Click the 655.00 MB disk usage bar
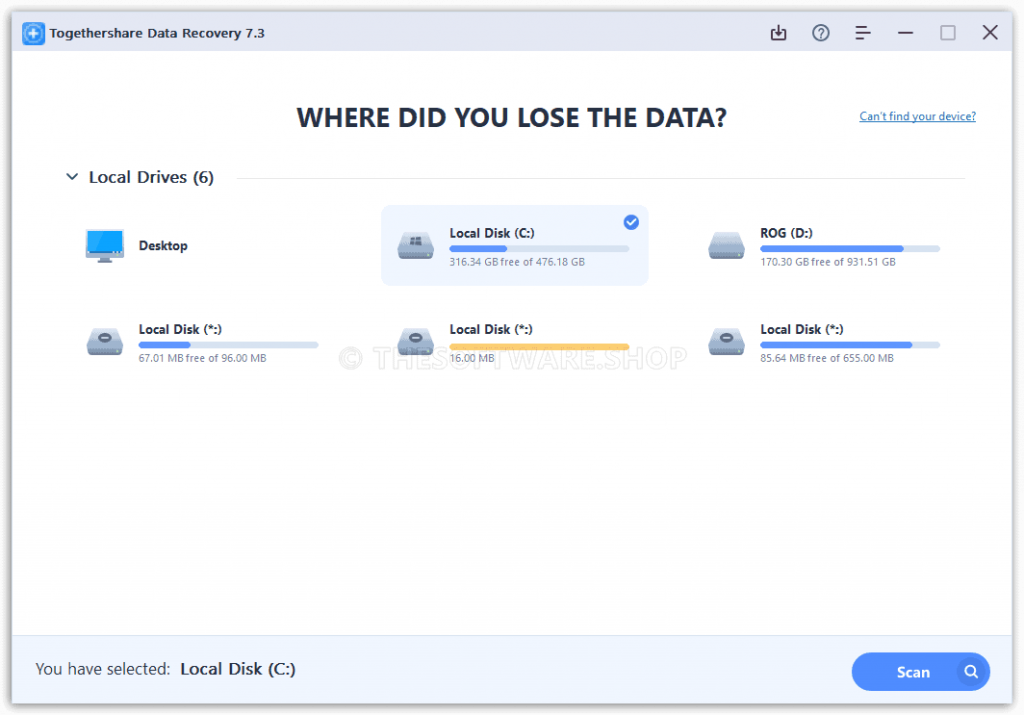 pyautogui.click(x=850, y=345)
